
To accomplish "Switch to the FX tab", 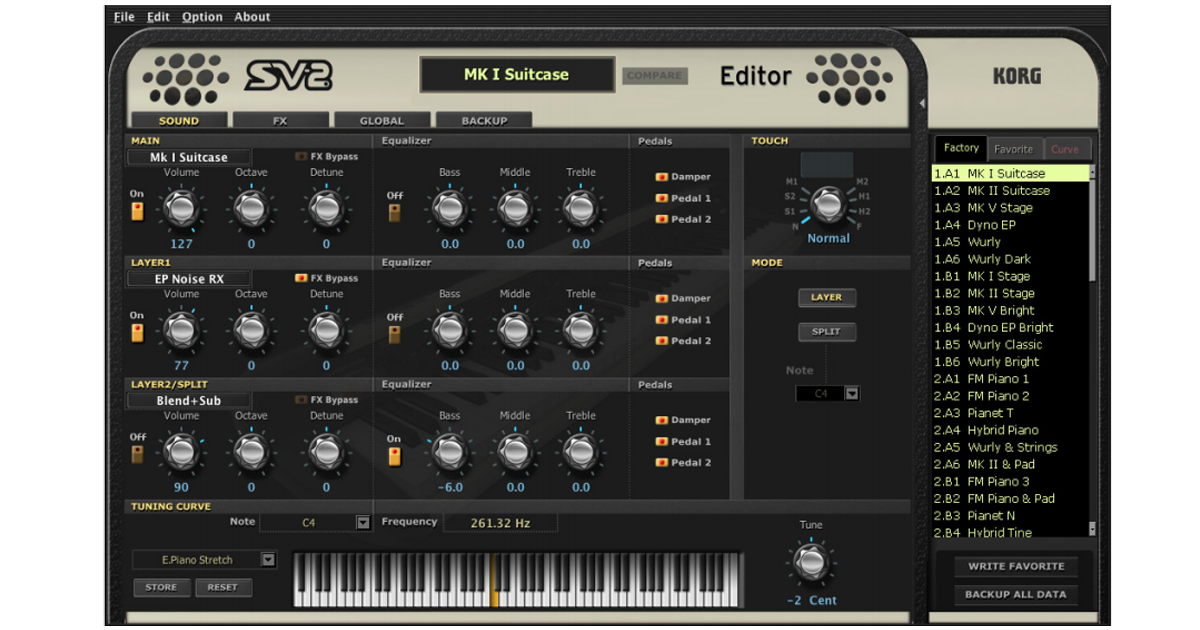I will 280,120.
